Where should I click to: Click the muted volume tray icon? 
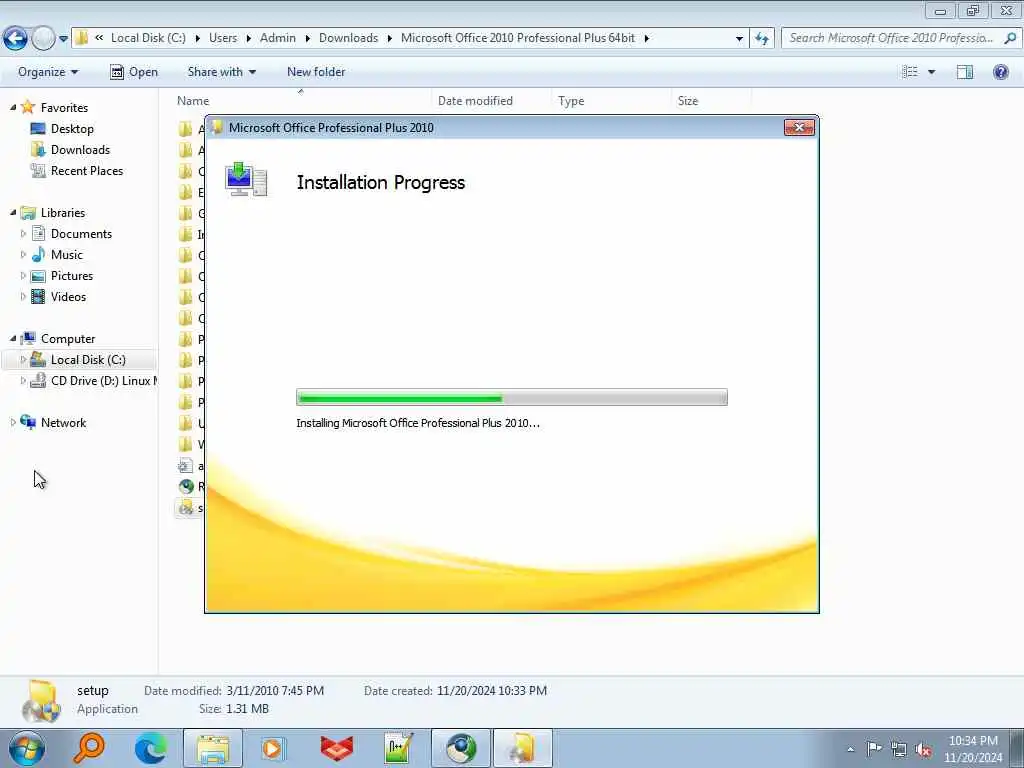[923, 749]
